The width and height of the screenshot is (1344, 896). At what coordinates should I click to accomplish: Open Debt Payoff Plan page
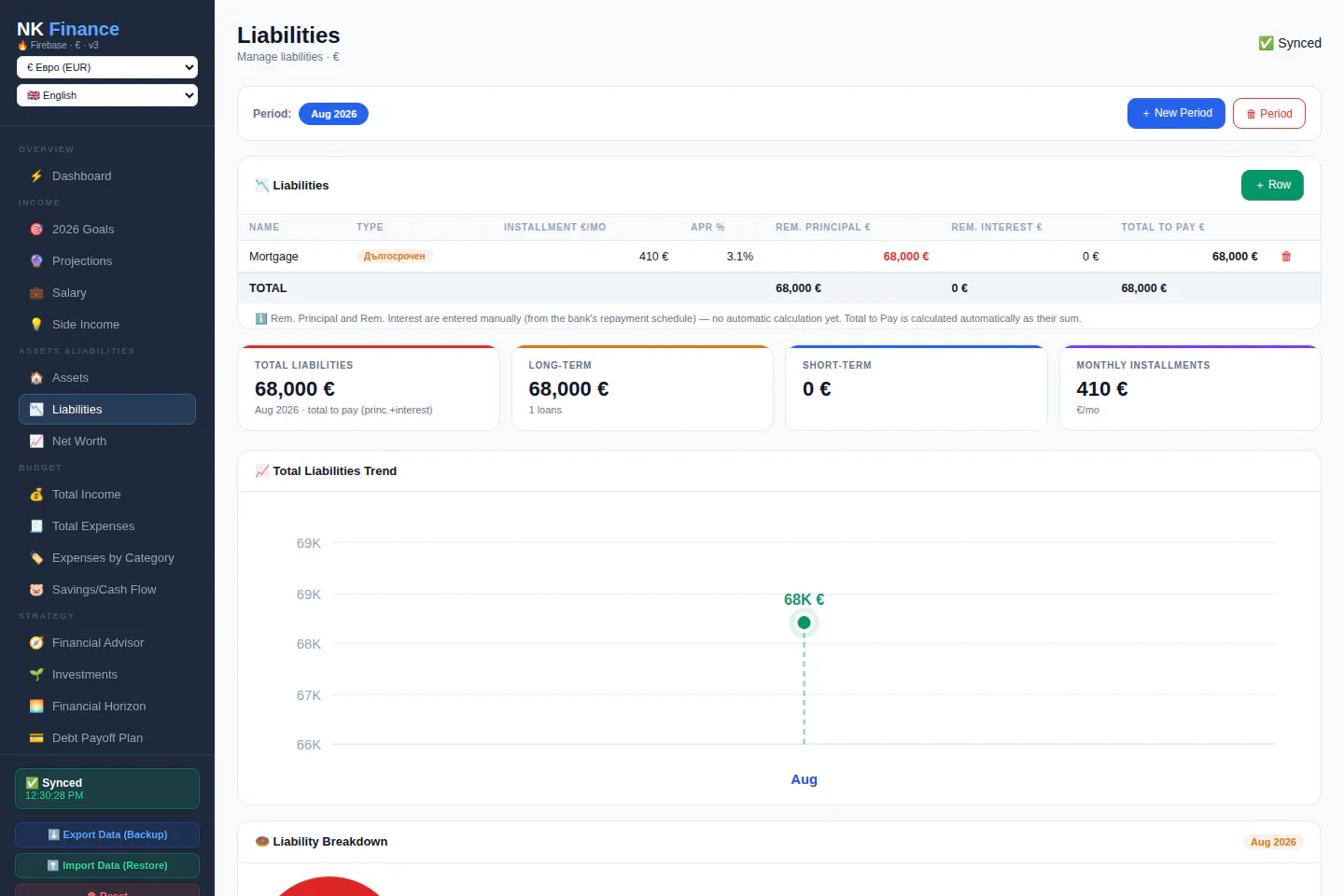point(107,738)
